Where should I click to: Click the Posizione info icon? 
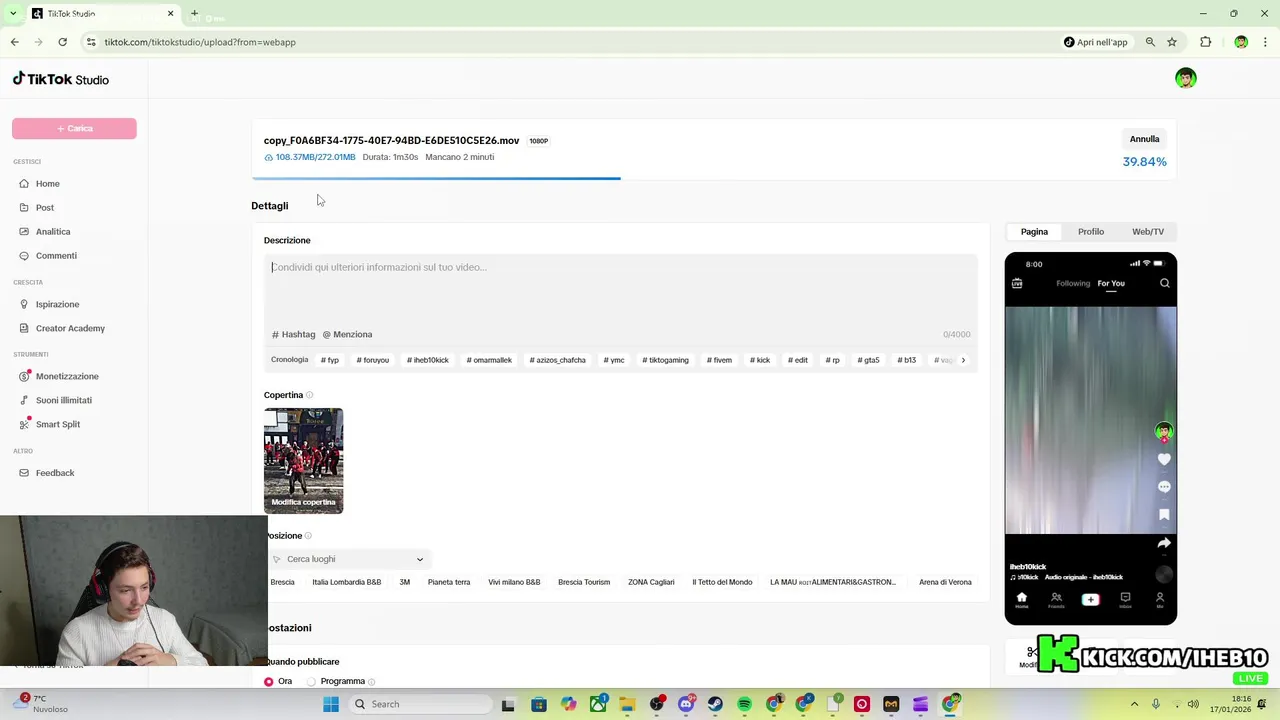[307, 536]
